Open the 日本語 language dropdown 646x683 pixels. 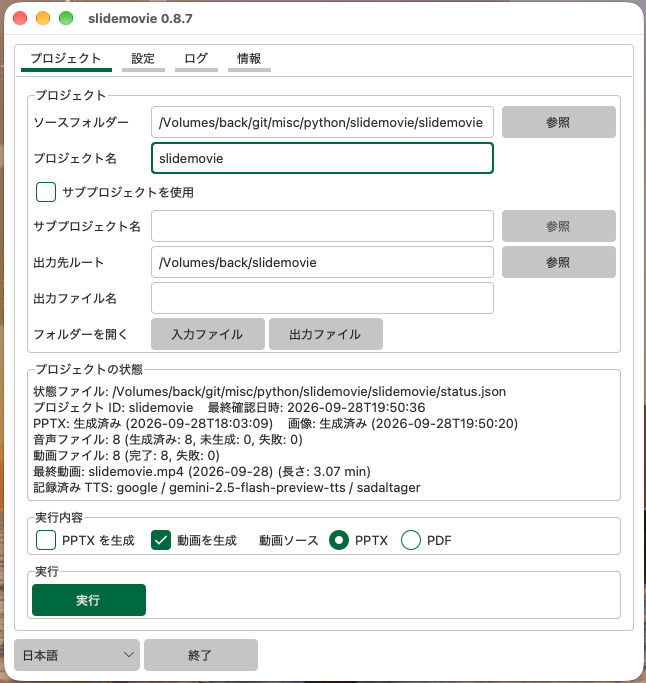click(x=77, y=655)
